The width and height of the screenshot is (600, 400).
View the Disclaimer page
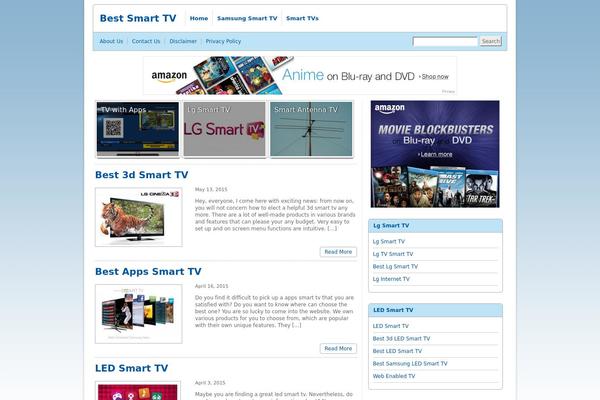183,41
